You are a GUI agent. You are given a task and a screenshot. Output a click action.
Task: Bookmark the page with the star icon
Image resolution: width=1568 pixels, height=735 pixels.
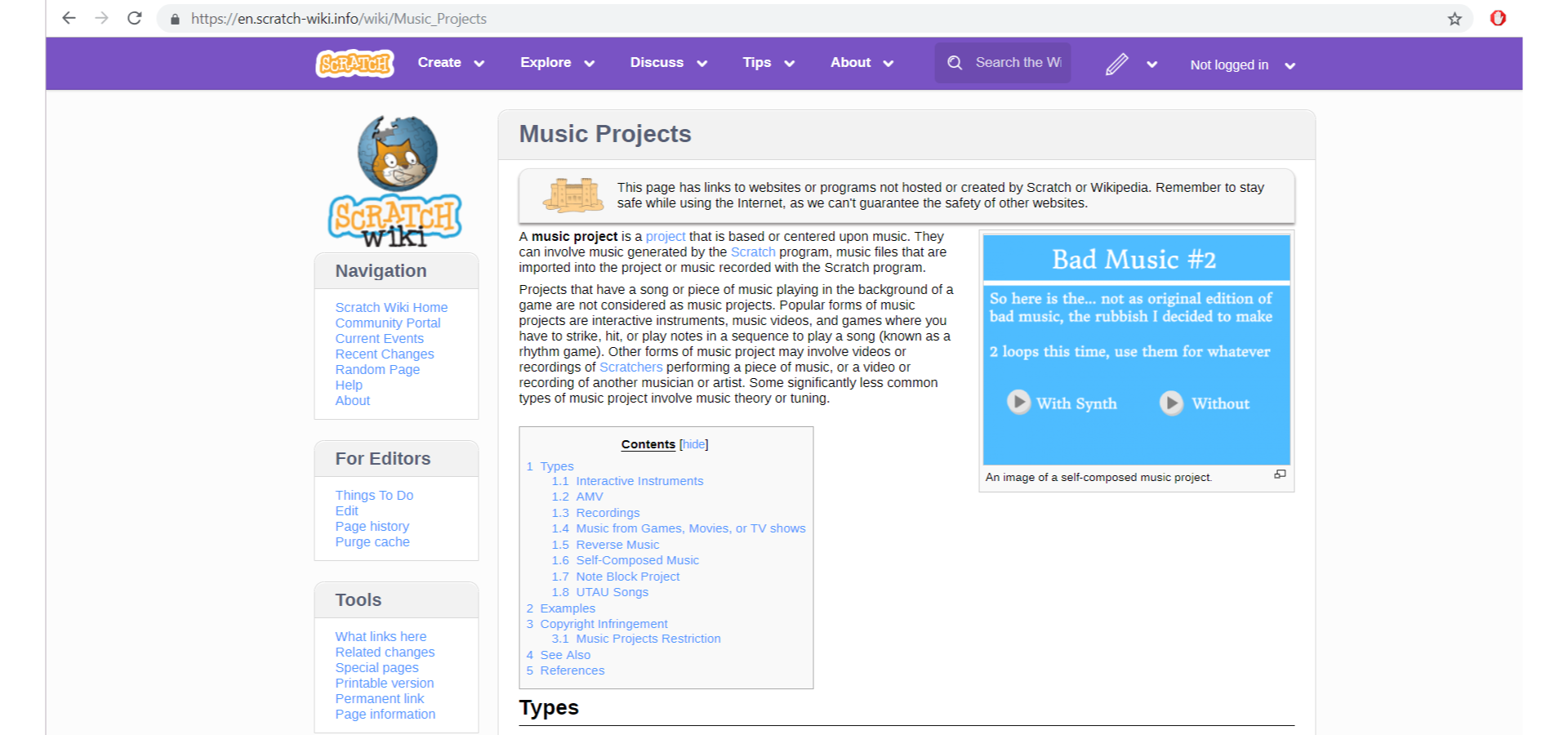1454,18
